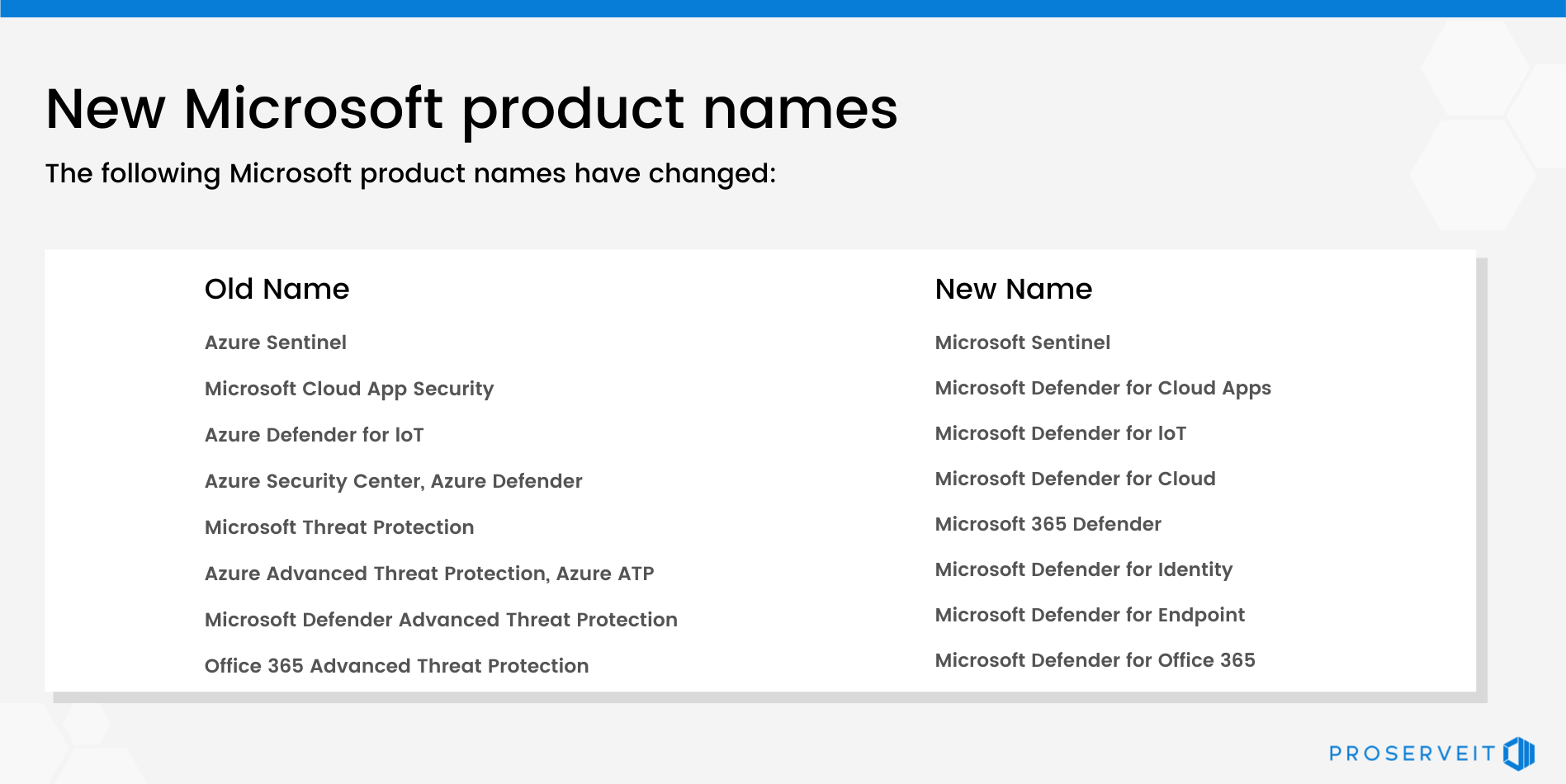Click the PROSERVEIT brand text
Screen dimensions: 1566x784
[x=1411, y=753]
